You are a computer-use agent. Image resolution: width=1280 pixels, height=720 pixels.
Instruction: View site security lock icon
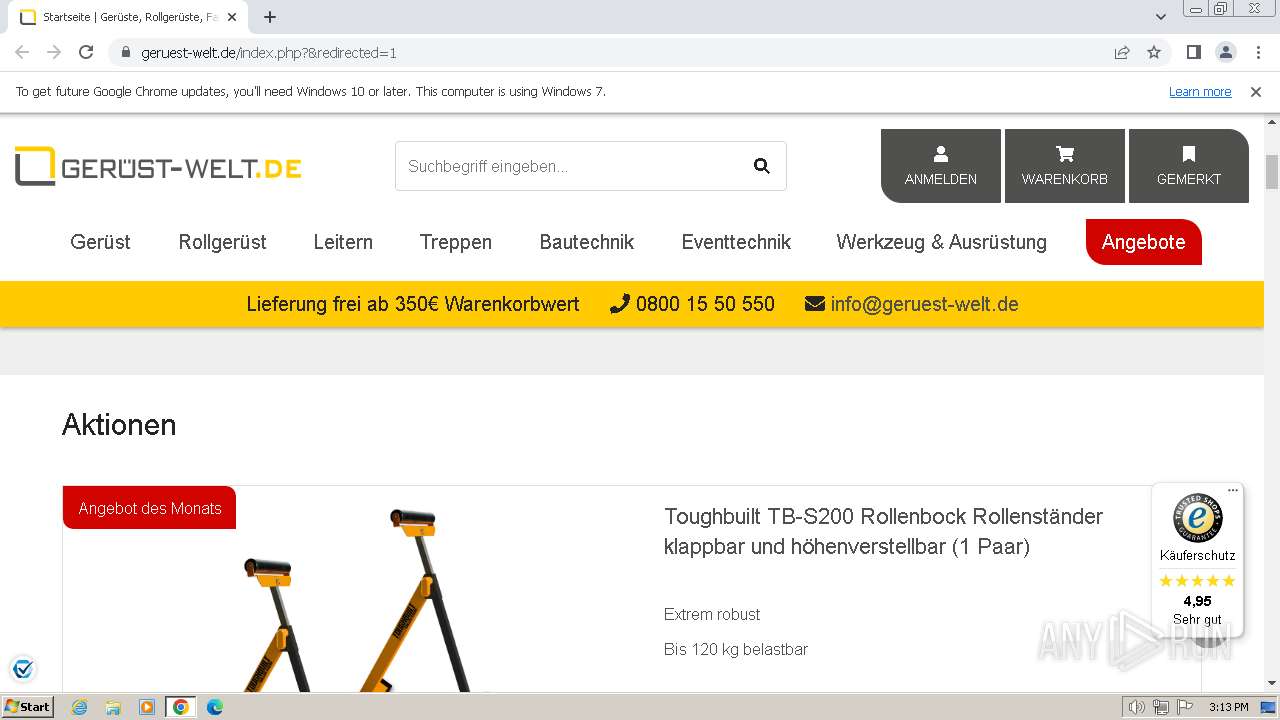(126, 53)
